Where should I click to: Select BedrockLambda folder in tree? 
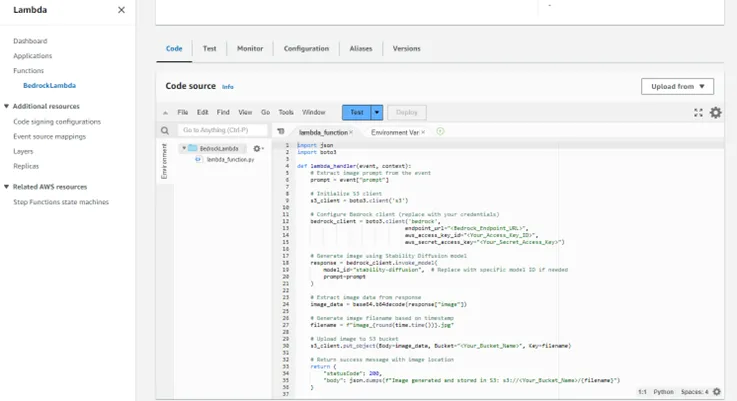[x=219, y=149]
